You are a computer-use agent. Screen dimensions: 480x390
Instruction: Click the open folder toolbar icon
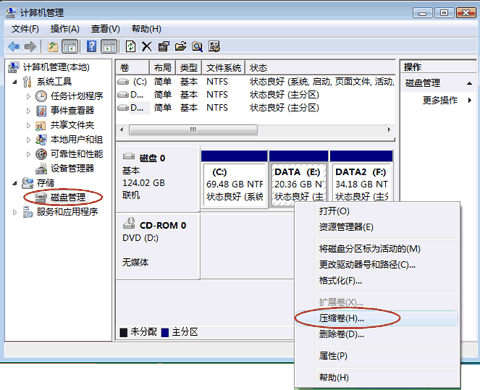coord(180,46)
